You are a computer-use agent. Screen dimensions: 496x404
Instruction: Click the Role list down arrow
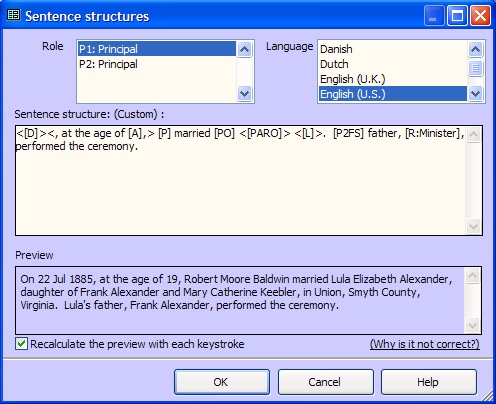244,94
